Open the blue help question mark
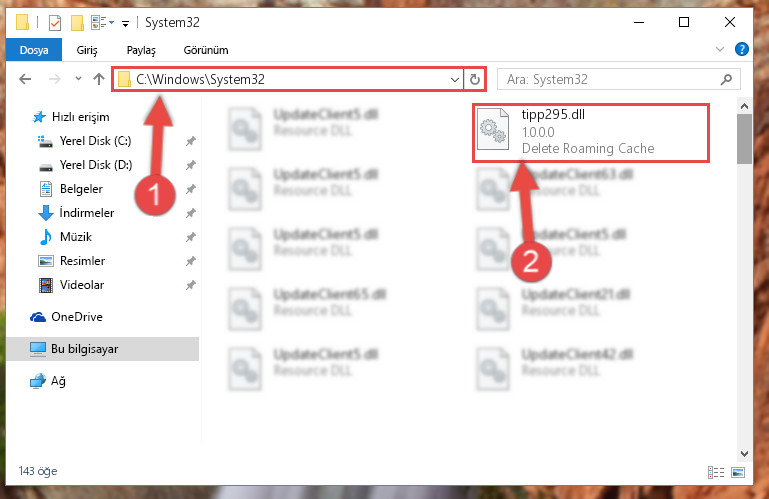The height and width of the screenshot is (499, 769). [742, 49]
